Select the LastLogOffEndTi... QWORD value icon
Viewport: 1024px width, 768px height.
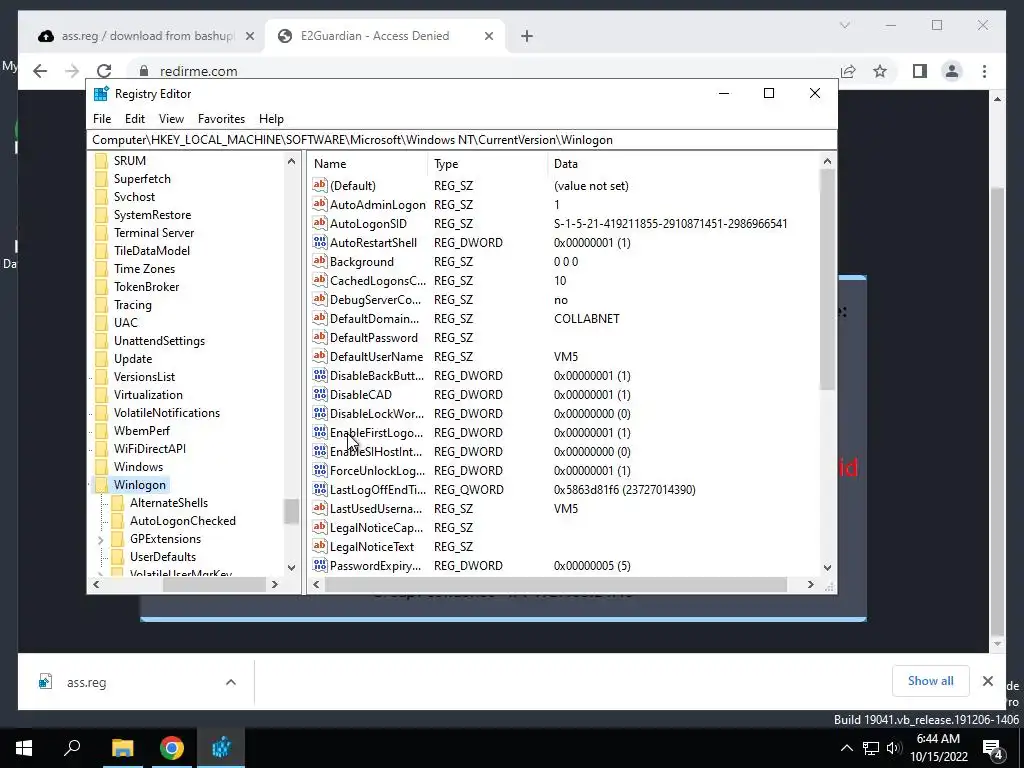point(319,489)
